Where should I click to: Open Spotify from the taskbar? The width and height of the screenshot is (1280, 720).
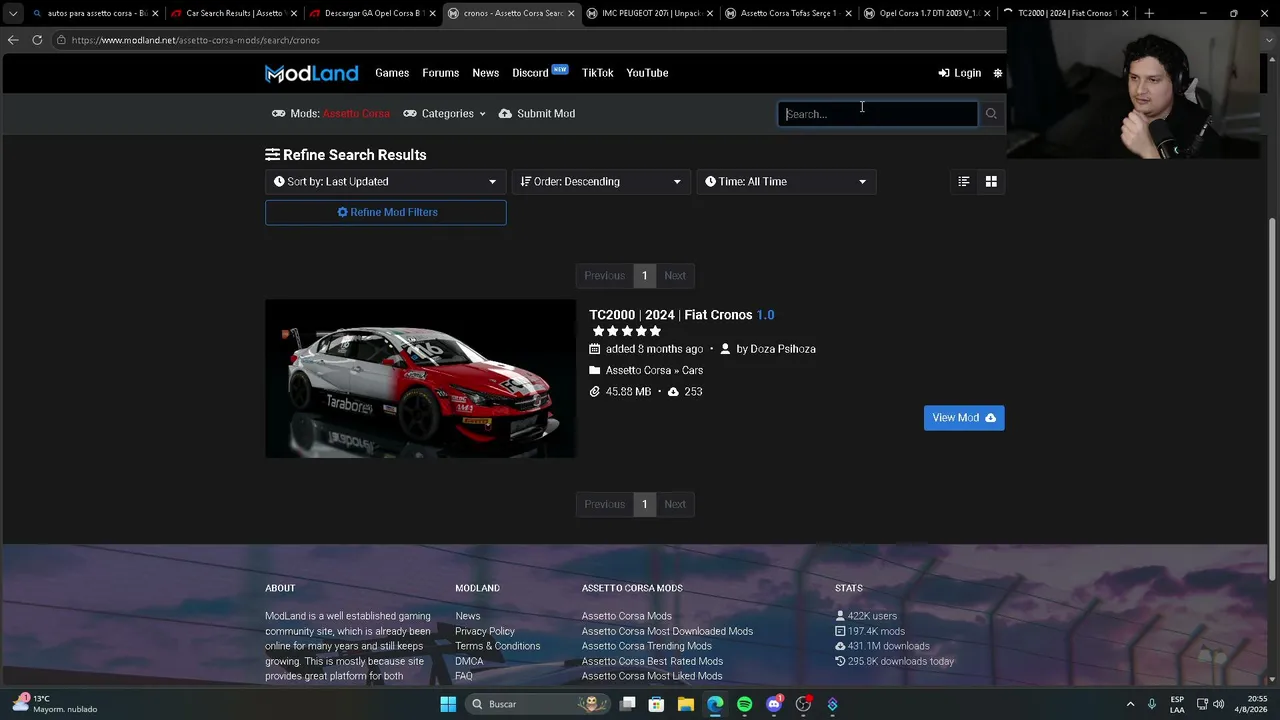[x=744, y=704]
